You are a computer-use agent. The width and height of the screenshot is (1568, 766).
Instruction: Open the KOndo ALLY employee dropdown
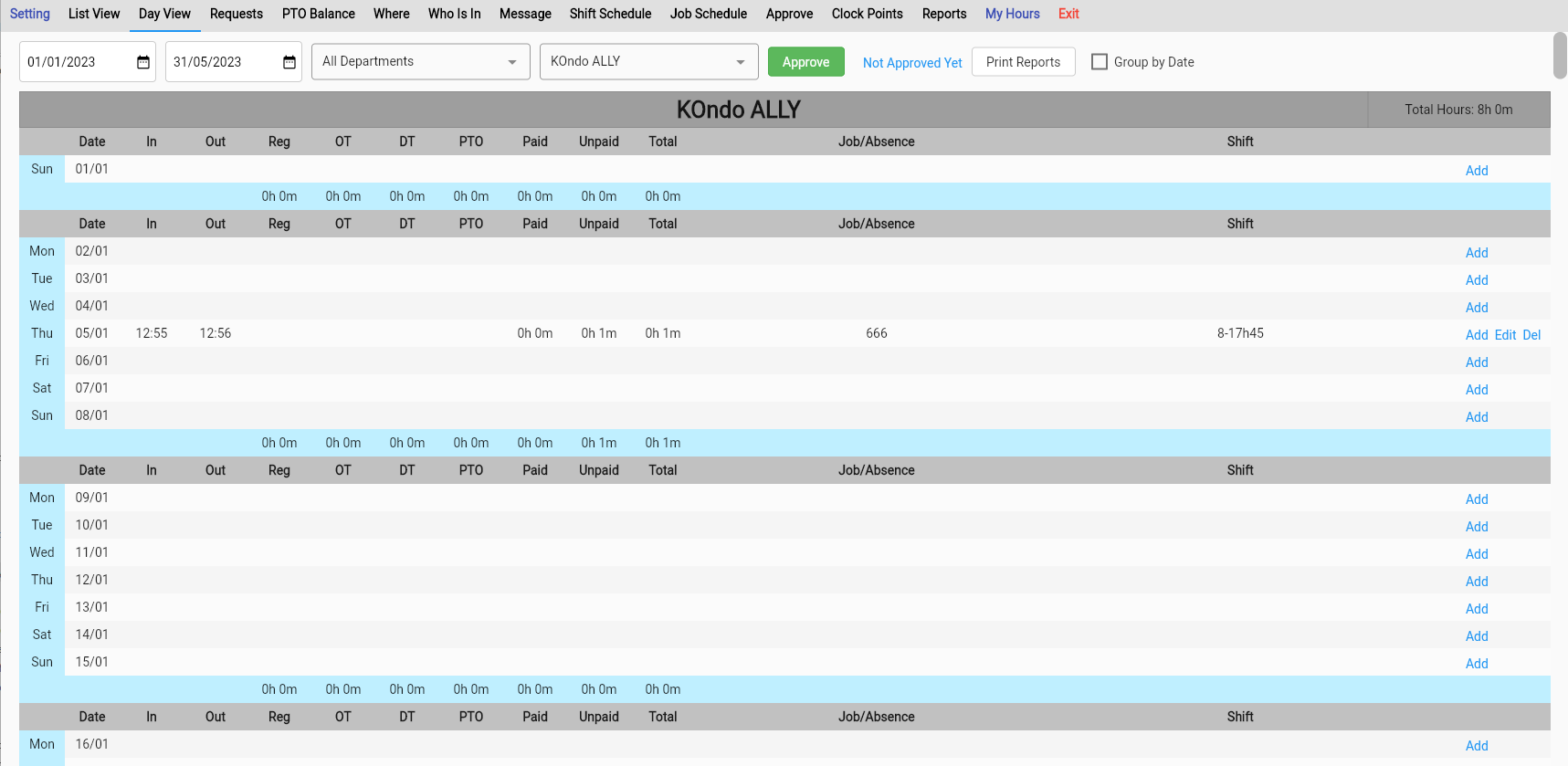click(x=648, y=62)
